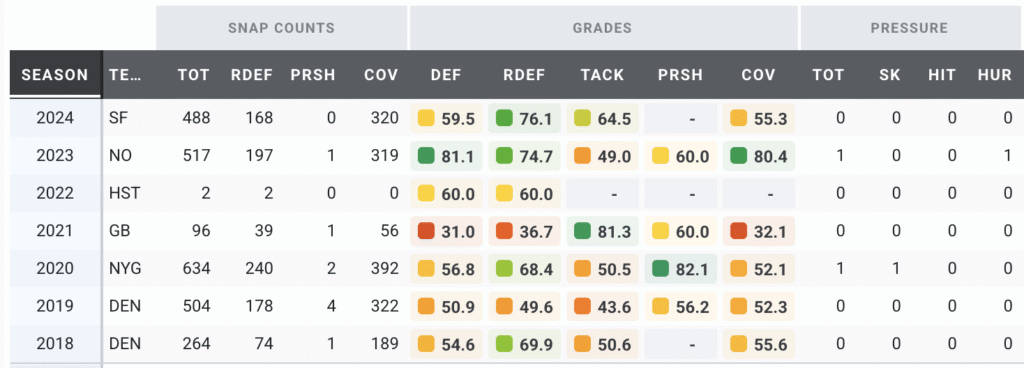This screenshot has width=1024, height=368.
Task: Click the green swatch next to 76.1
Action: [504, 118]
